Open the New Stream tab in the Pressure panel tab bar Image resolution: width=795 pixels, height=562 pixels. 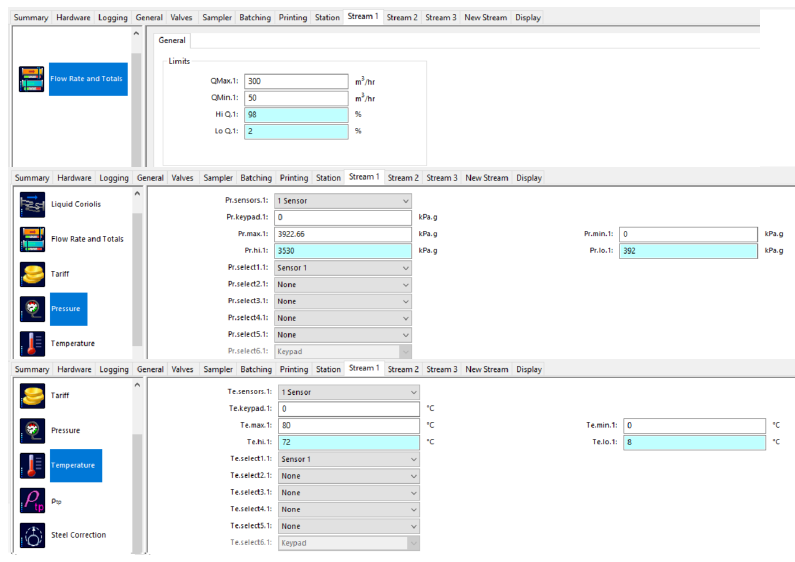tap(487, 178)
